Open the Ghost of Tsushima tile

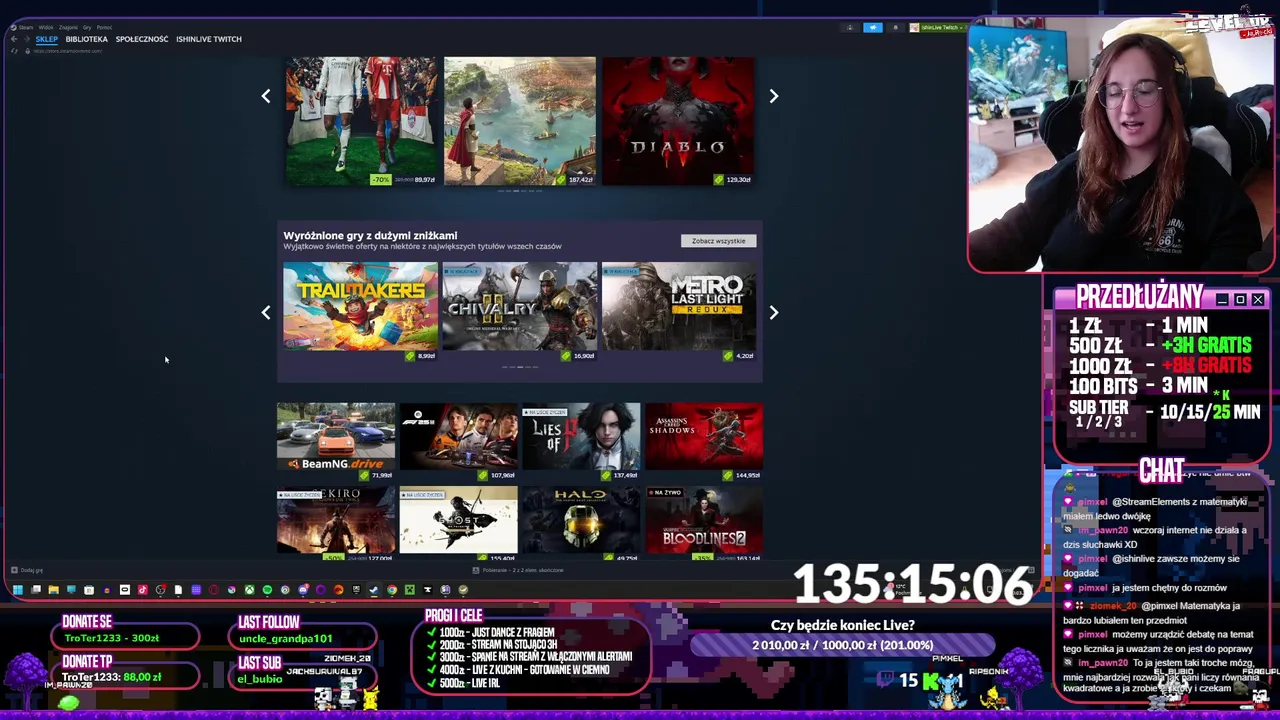click(x=458, y=522)
